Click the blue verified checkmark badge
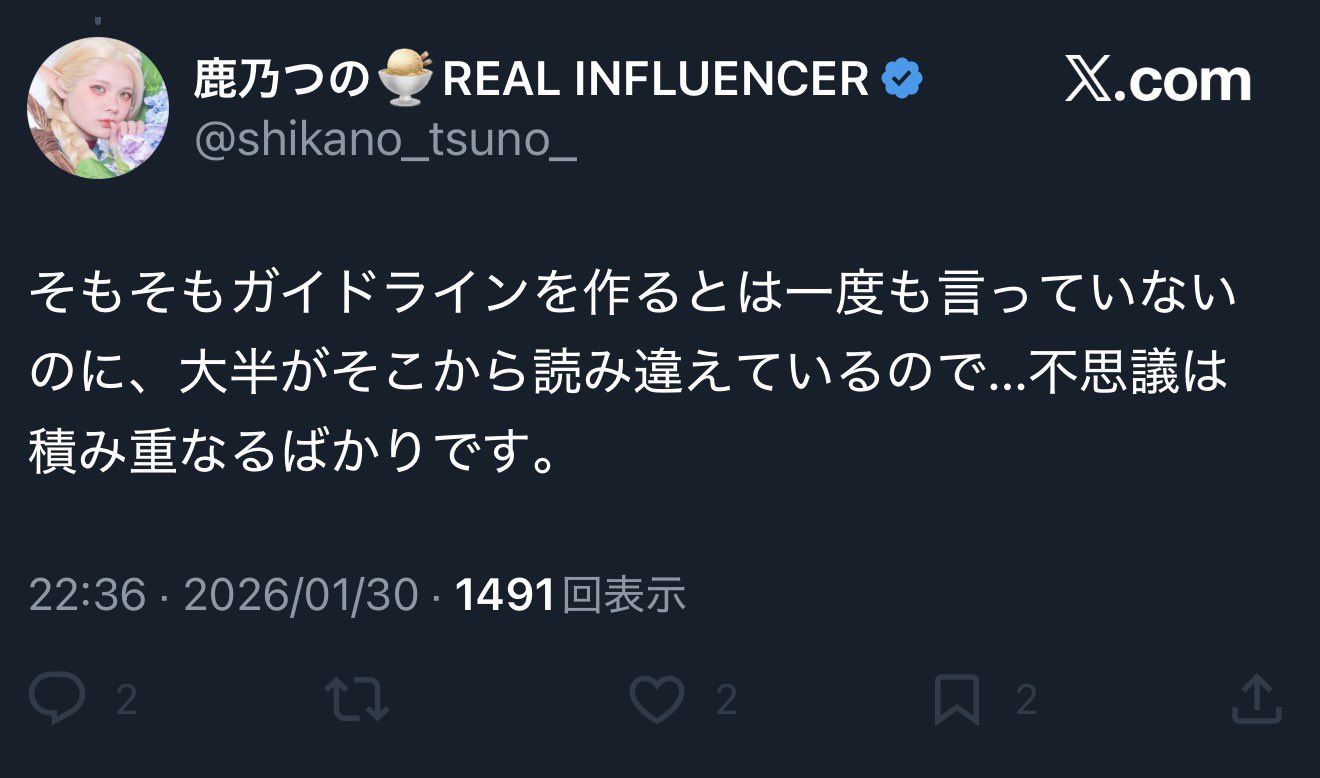1320x778 pixels. [x=903, y=79]
